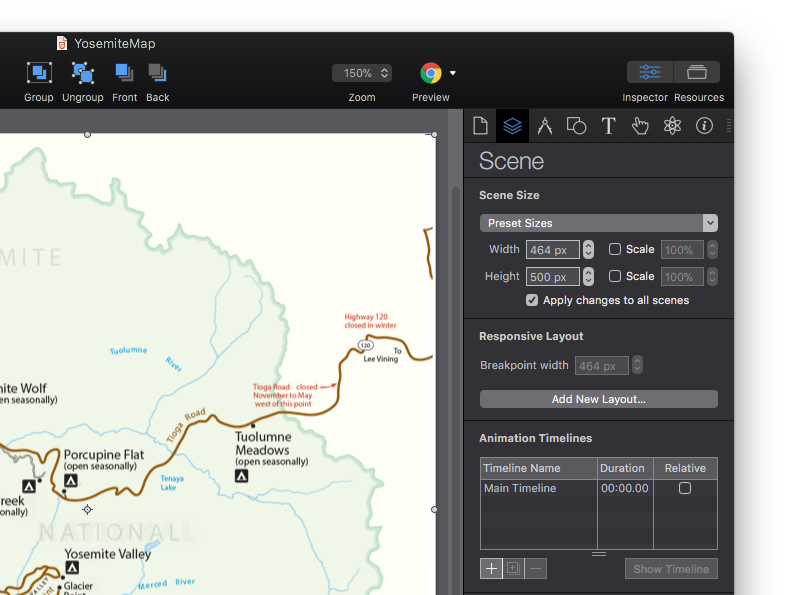Uncheck Apply changes to all scenes
This screenshot has height=595, width=790.
(x=532, y=300)
